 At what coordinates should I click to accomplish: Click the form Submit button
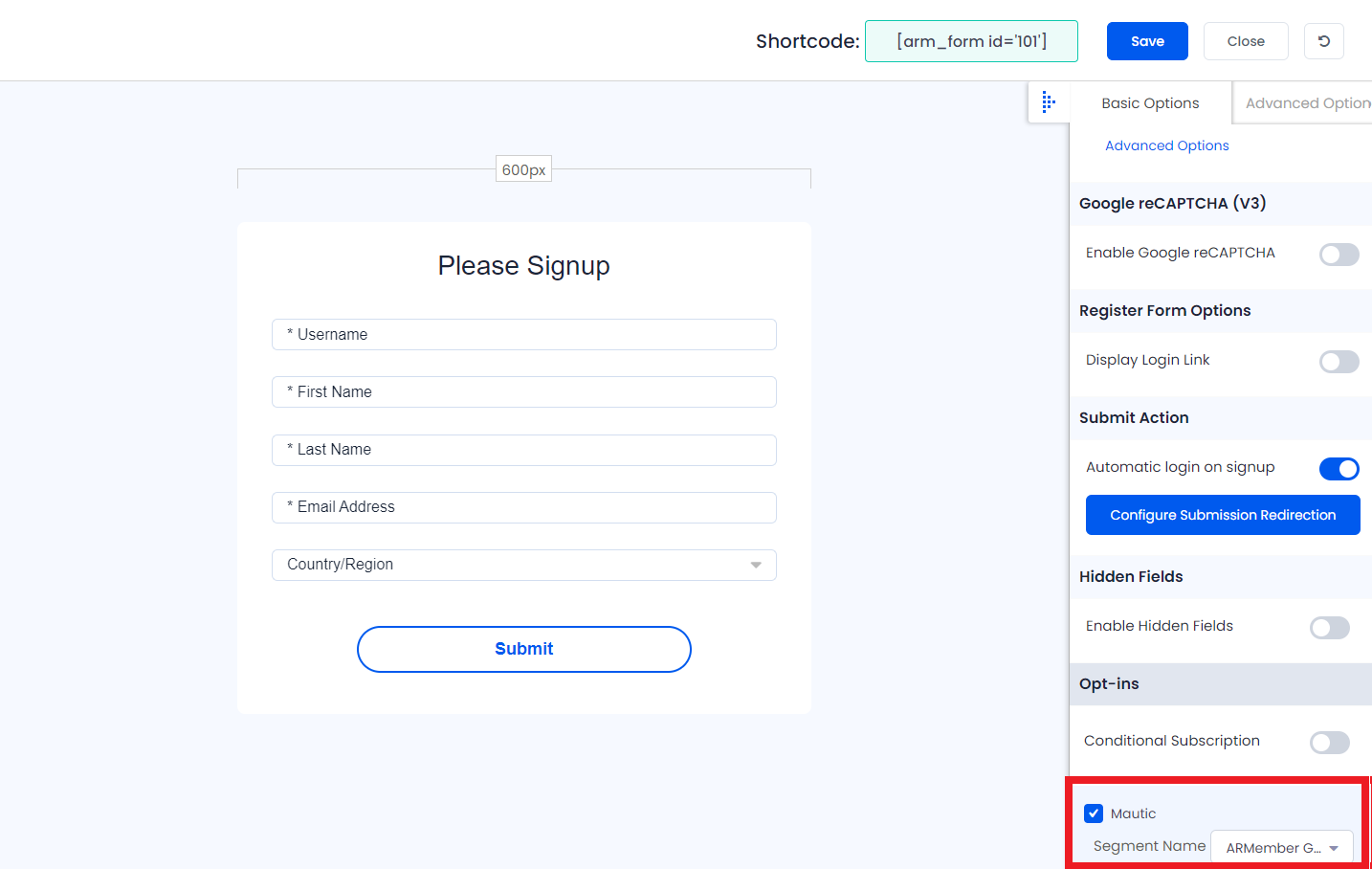click(x=524, y=649)
